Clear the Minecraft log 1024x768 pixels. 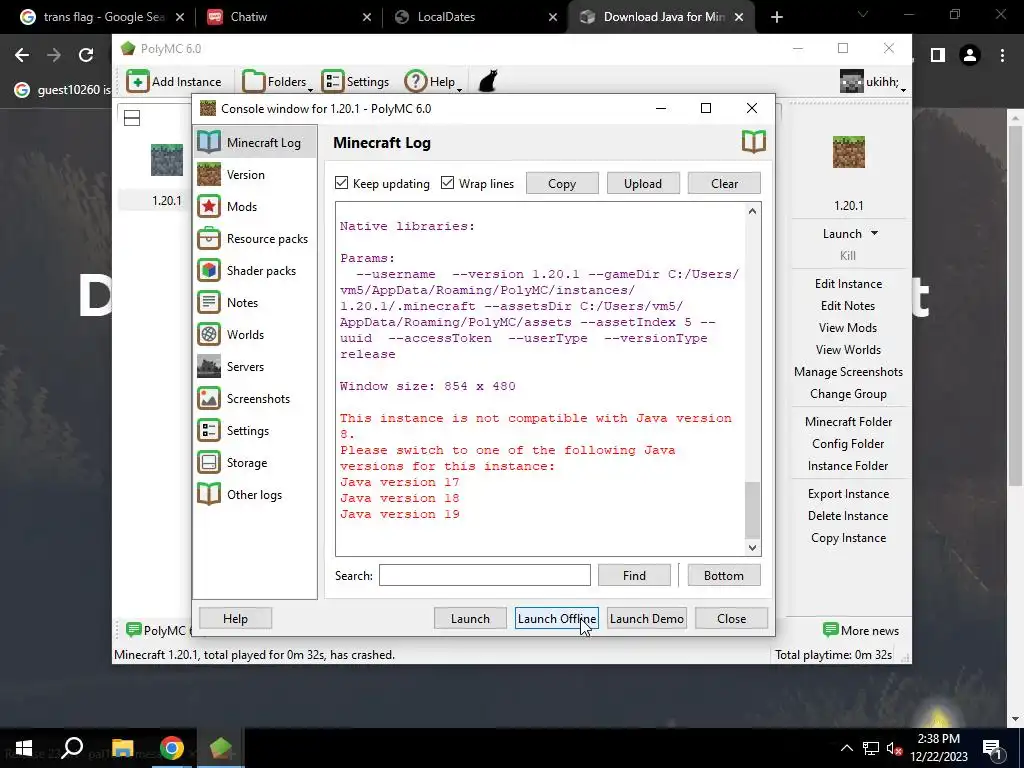pyautogui.click(x=724, y=184)
